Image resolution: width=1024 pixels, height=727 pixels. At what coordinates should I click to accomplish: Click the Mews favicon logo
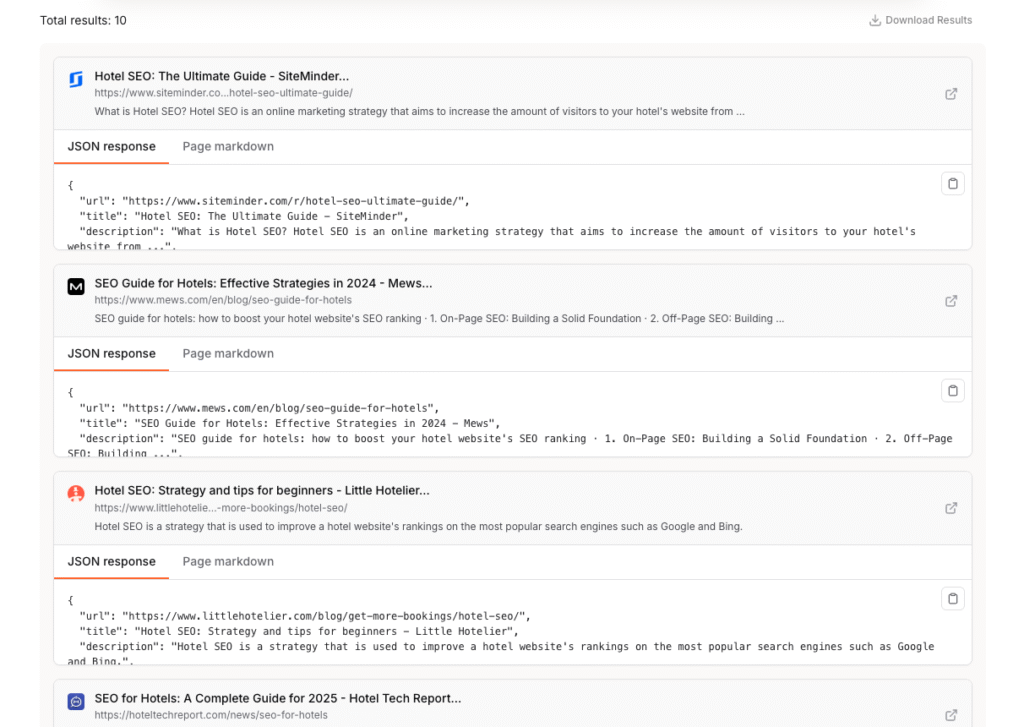click(76, 287)
